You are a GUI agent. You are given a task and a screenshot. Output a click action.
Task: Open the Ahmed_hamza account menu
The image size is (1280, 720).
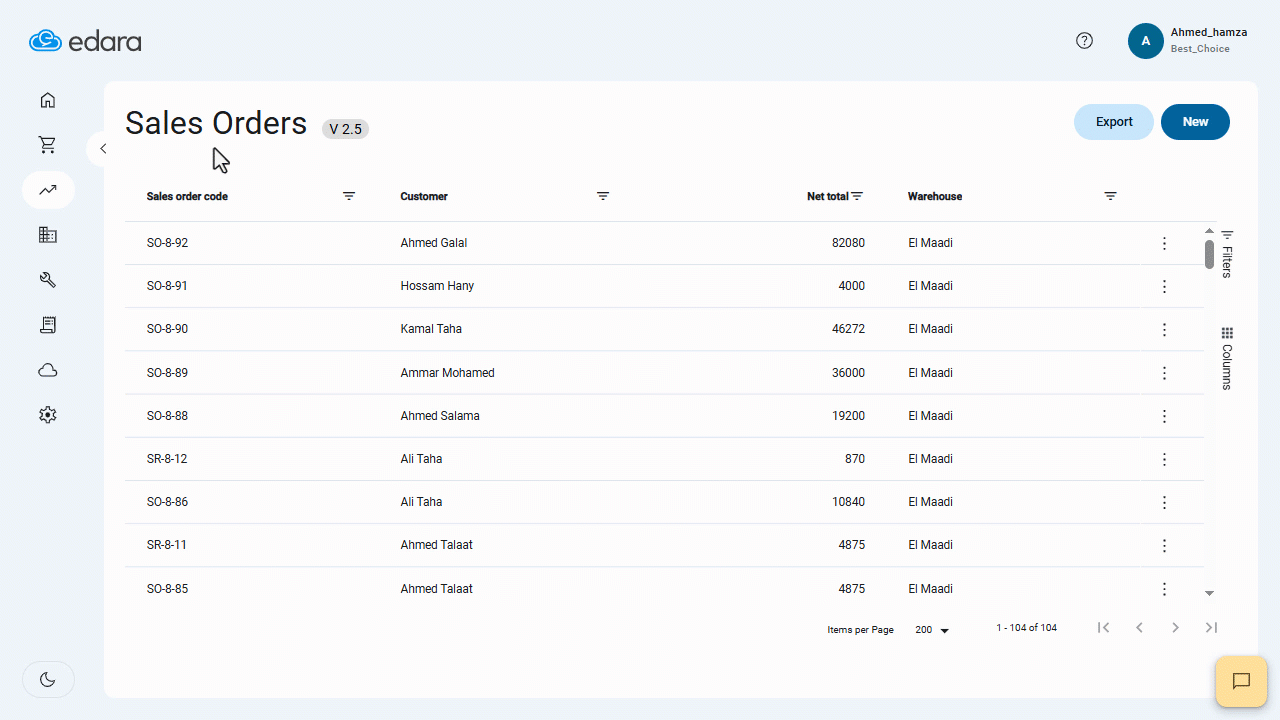(x=1188, y=41)
